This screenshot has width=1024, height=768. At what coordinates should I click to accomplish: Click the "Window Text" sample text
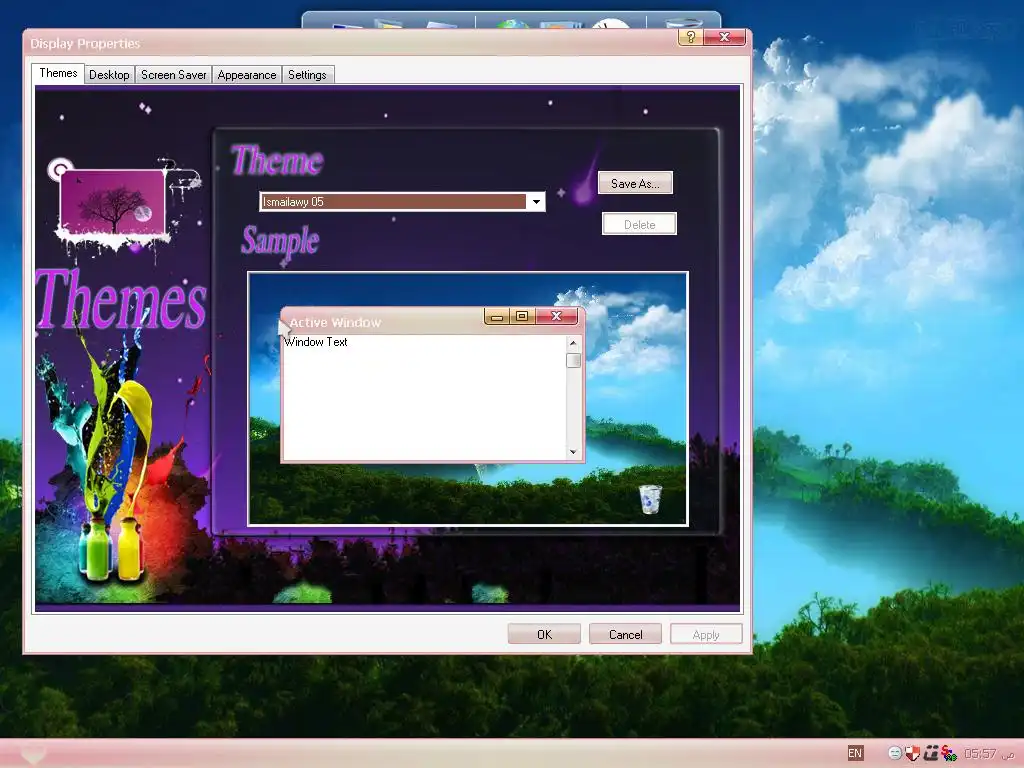(x=316, y=342)
